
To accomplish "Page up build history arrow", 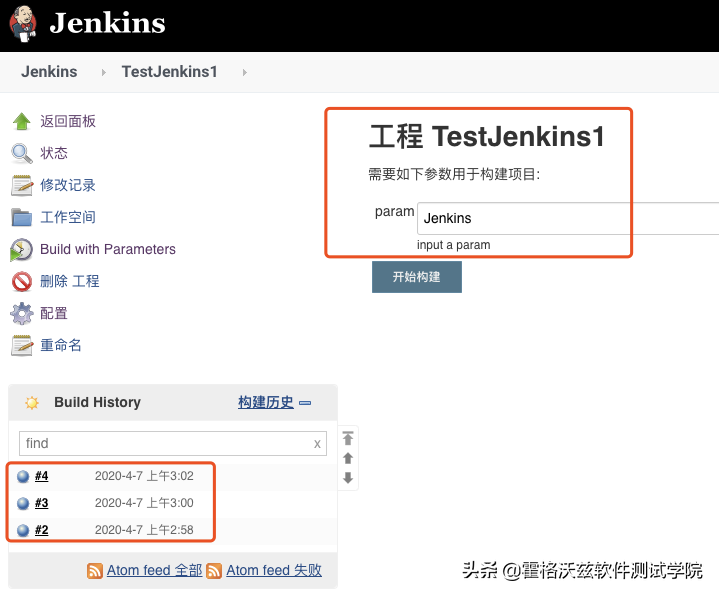I will tap(348, 458).
